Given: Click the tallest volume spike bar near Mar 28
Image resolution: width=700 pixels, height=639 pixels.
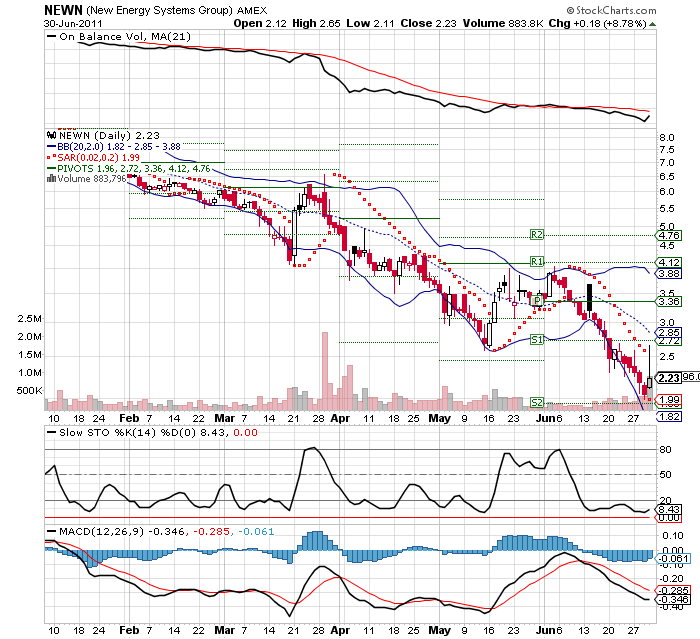Looking at the screenshot, I should tap(325, 371).
